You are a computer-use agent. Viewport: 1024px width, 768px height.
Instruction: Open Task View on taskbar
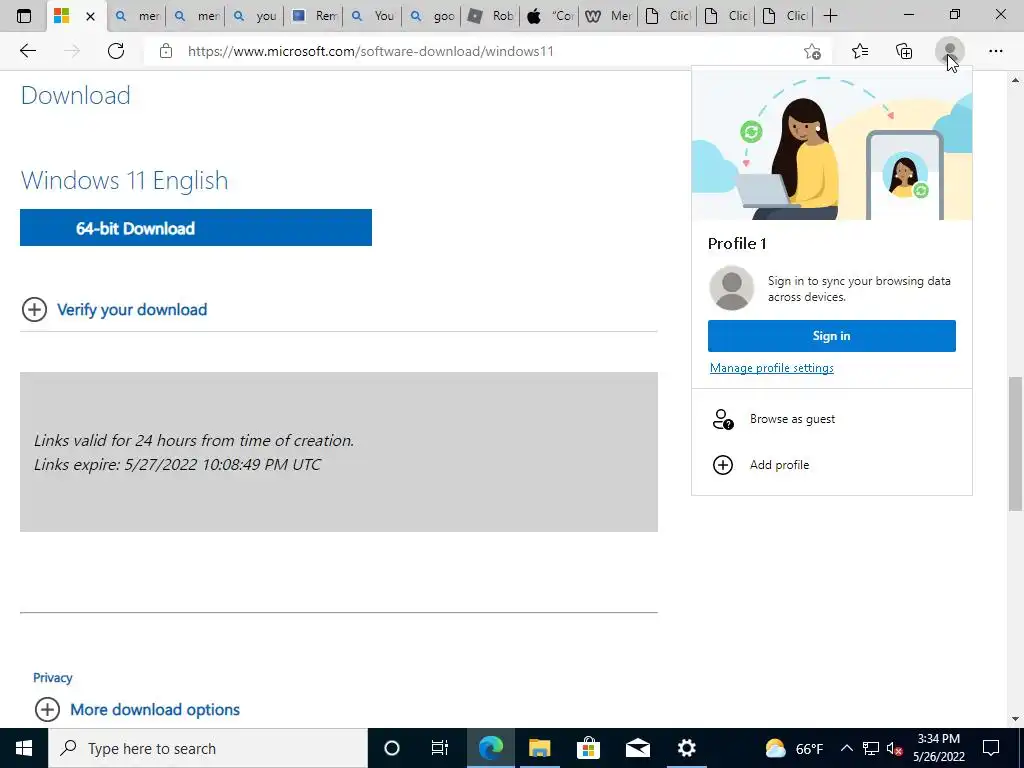coord(440,748)
